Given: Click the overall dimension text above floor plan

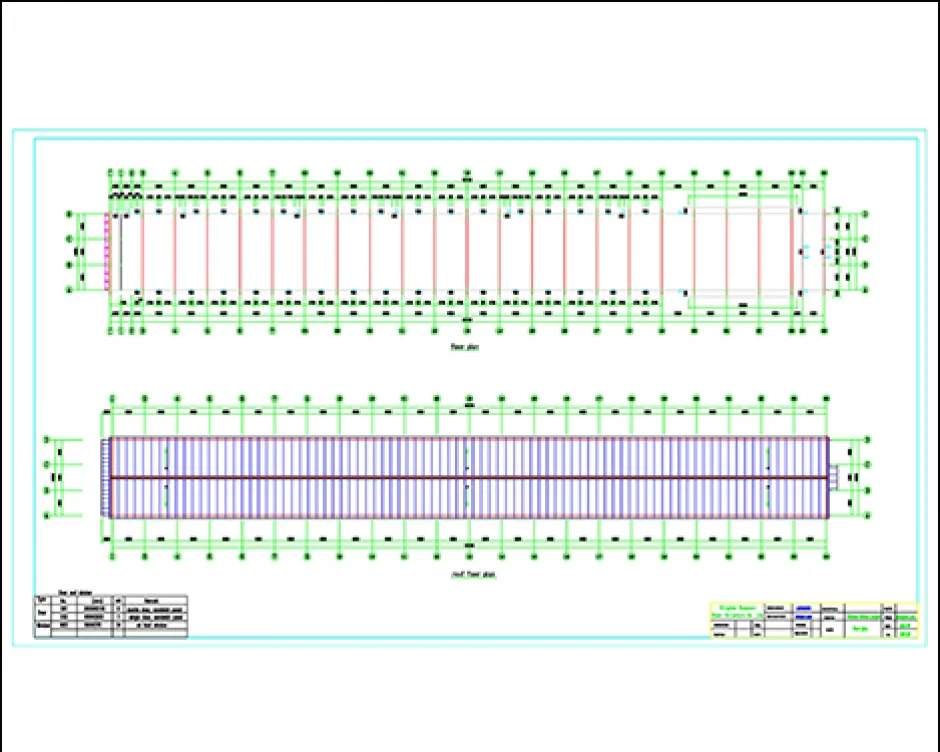Looking at the screenshot, I should click(x=468, y=178).
